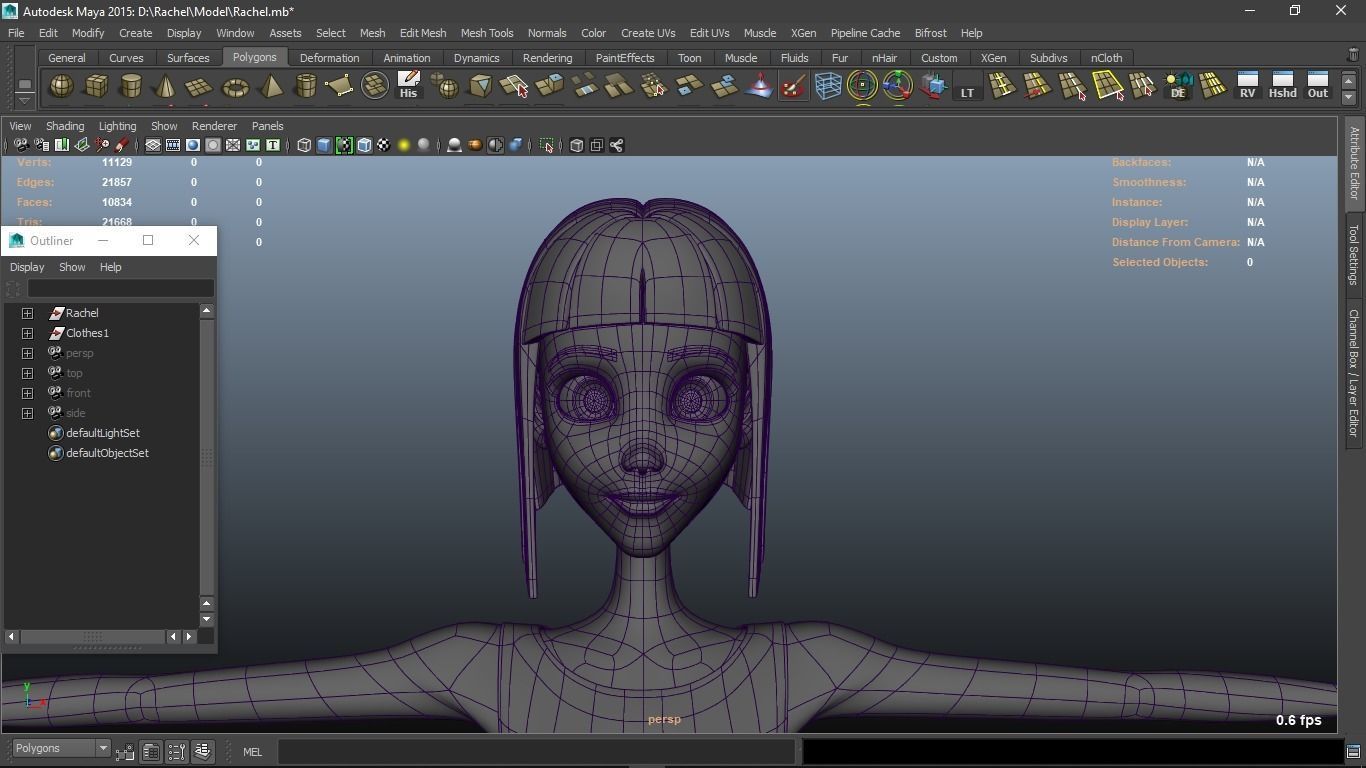Select defaultLightSet in the Outliner

[102, 433]
